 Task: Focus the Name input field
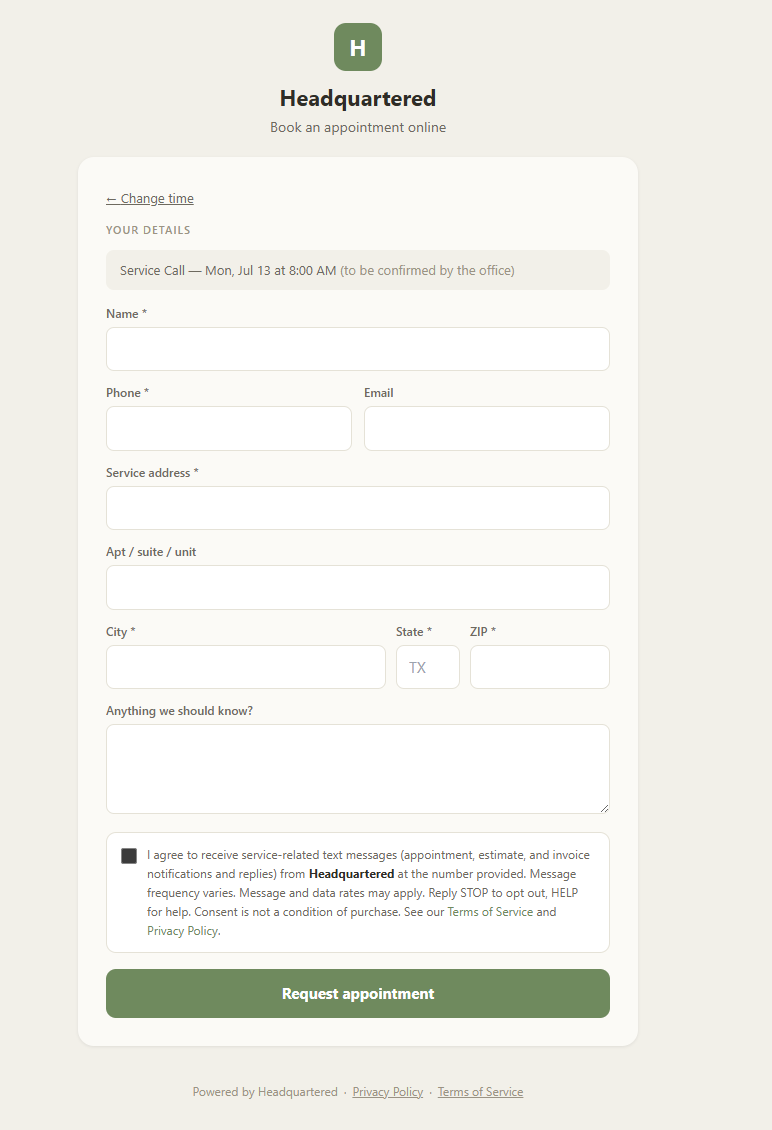coord(358,349)
